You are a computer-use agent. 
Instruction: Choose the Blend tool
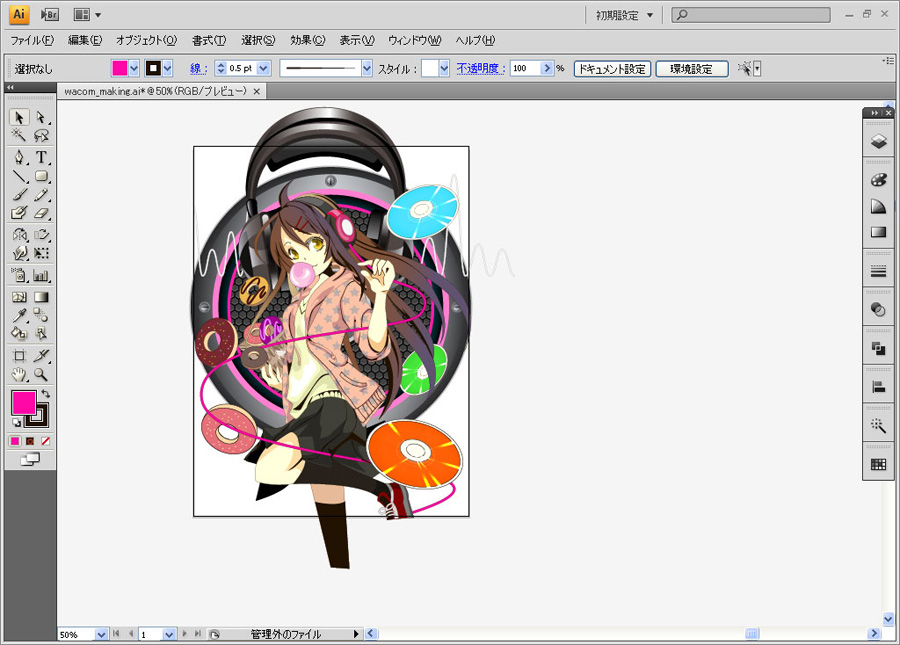41,315
